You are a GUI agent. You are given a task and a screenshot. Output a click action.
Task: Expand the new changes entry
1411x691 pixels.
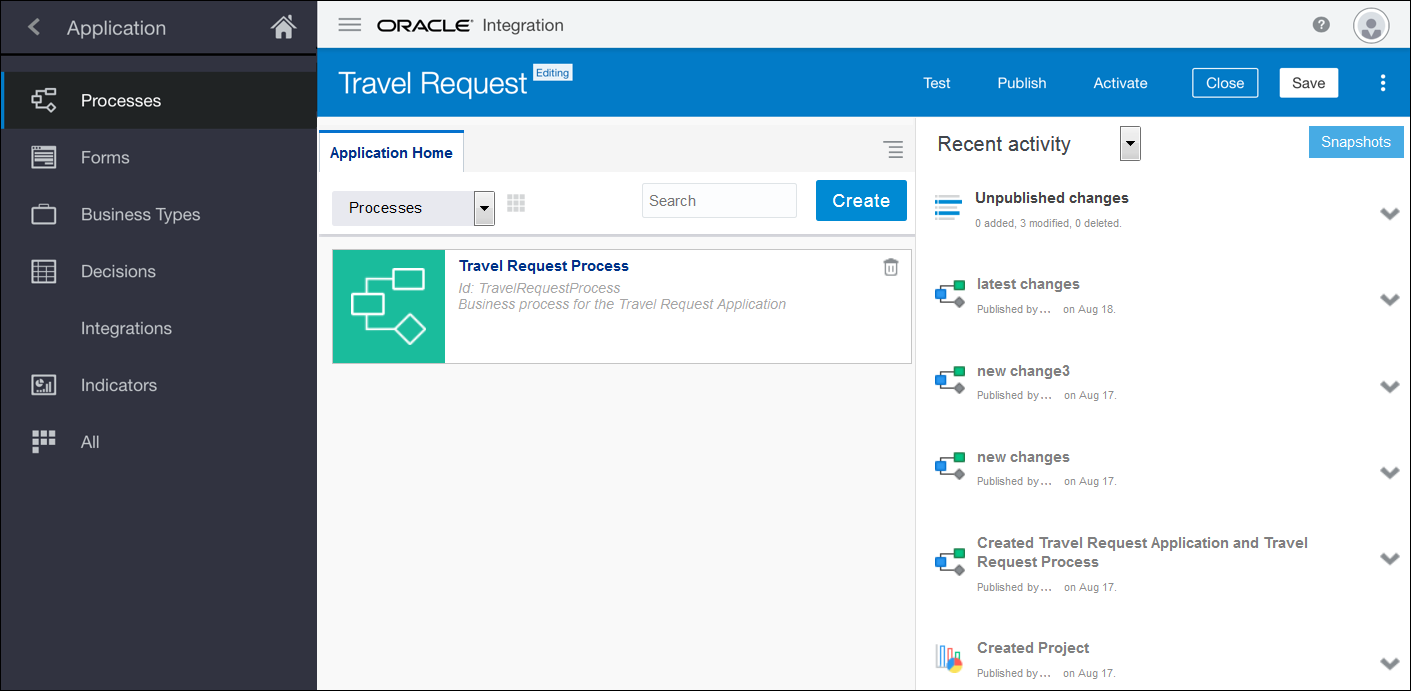pyautogui.click(x=1389, y=472)
